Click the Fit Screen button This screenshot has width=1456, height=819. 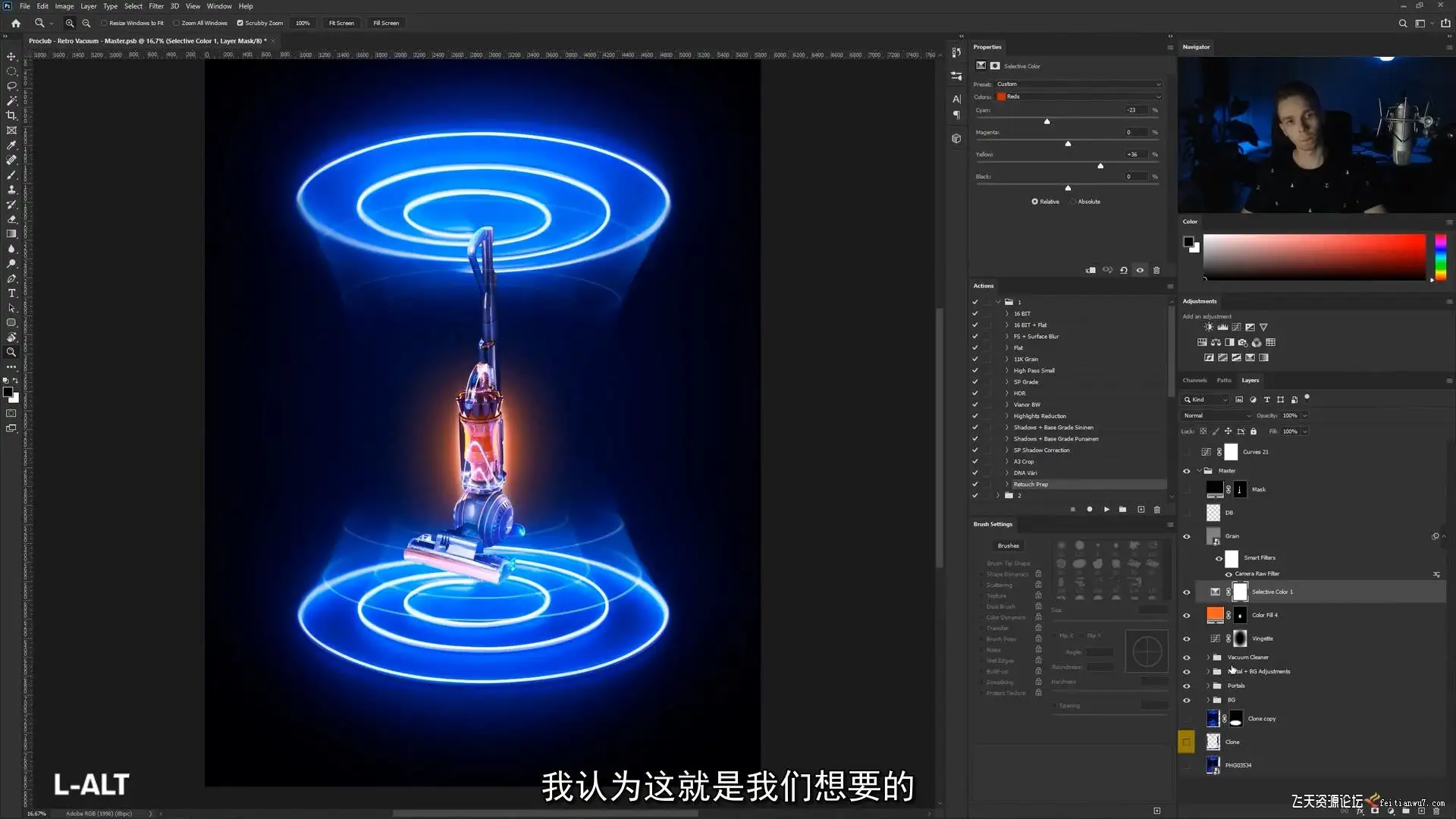(341, 24)
